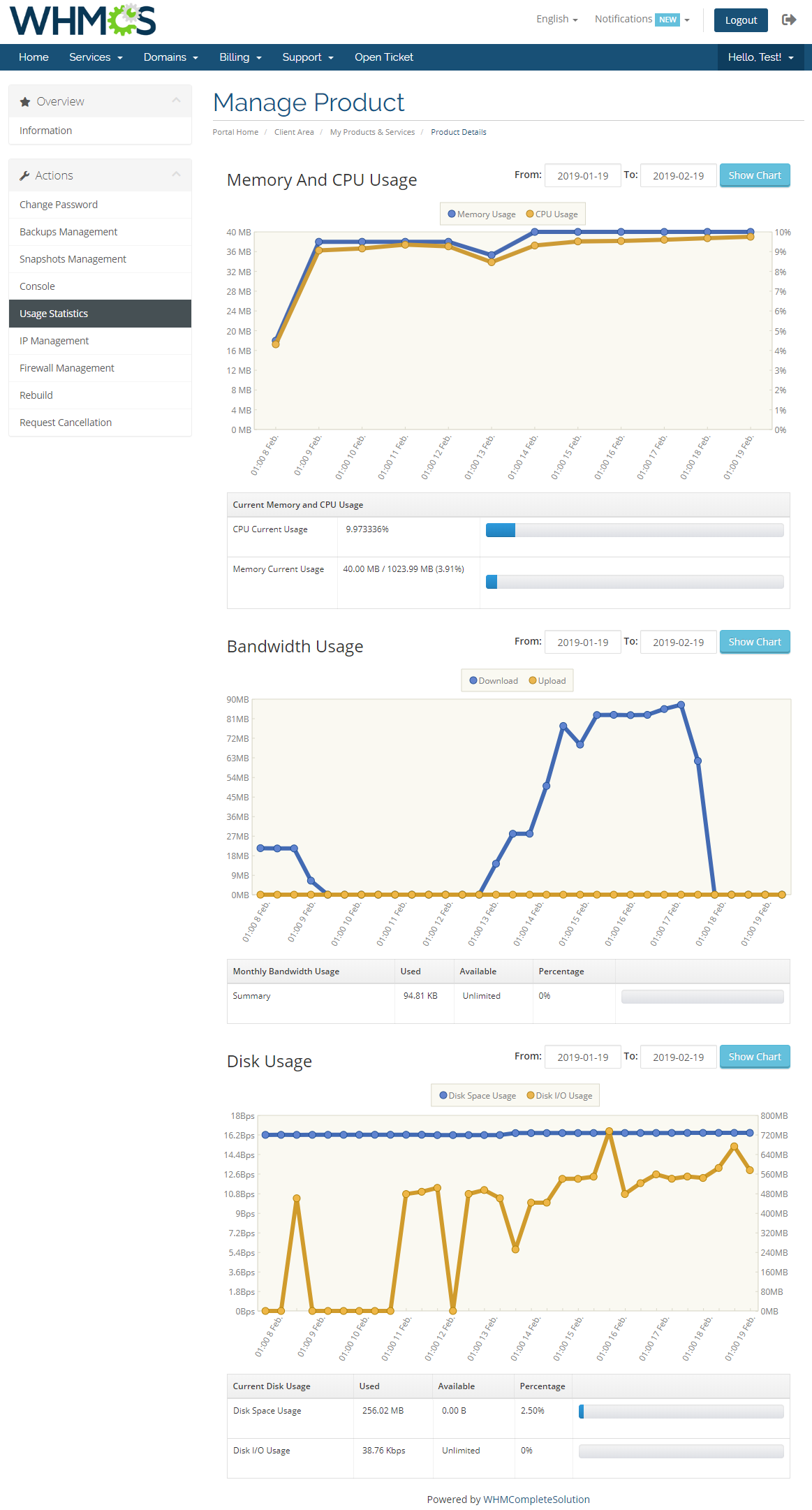The height and width of the screenshot is (1510, 812).
Task: Toggle CPU Usage legend marker
Action: point(530,214)
